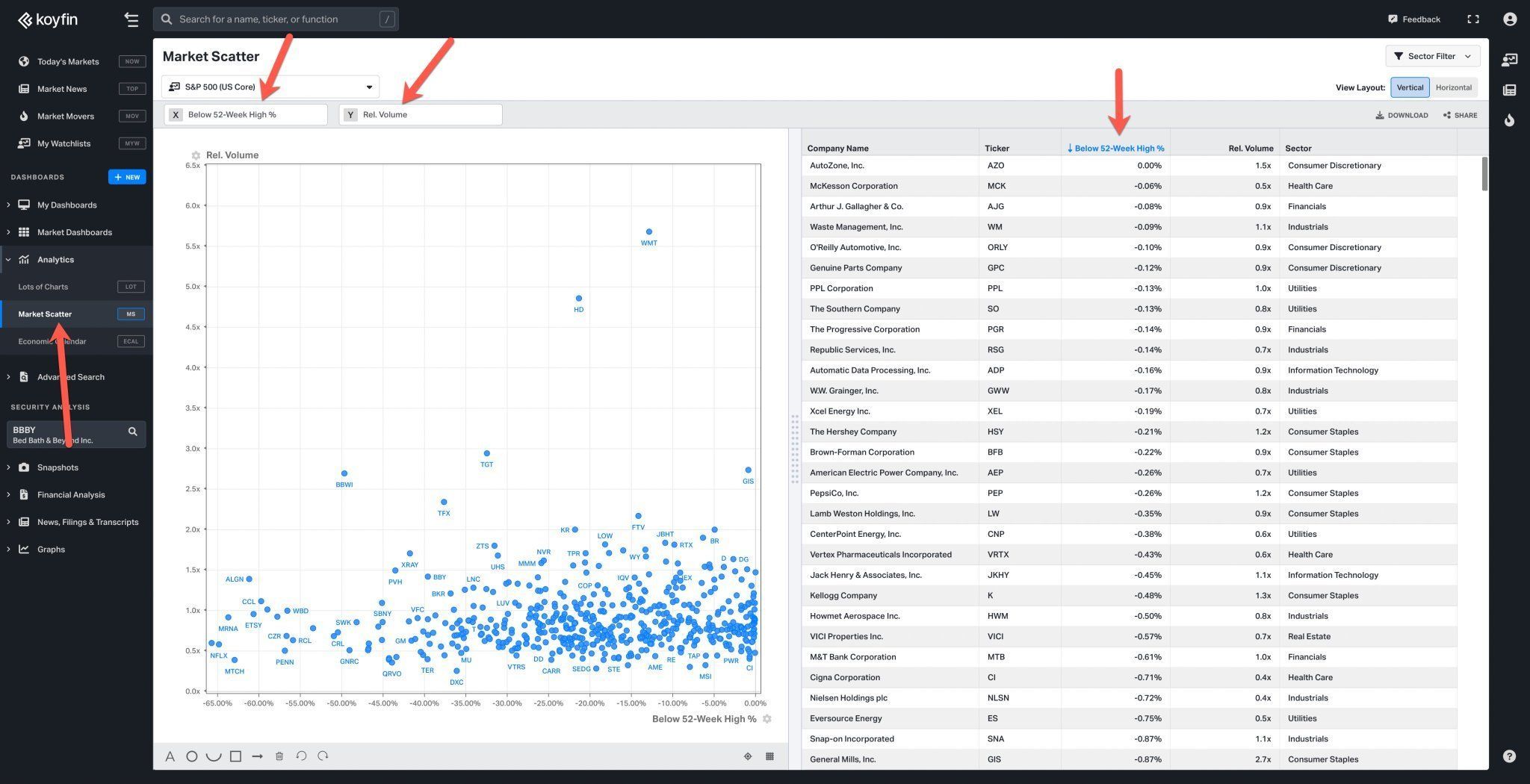1530x784 pixels.
Task: Open the S&P 500 (US Core) dropdown
Action: coord(270,87)
